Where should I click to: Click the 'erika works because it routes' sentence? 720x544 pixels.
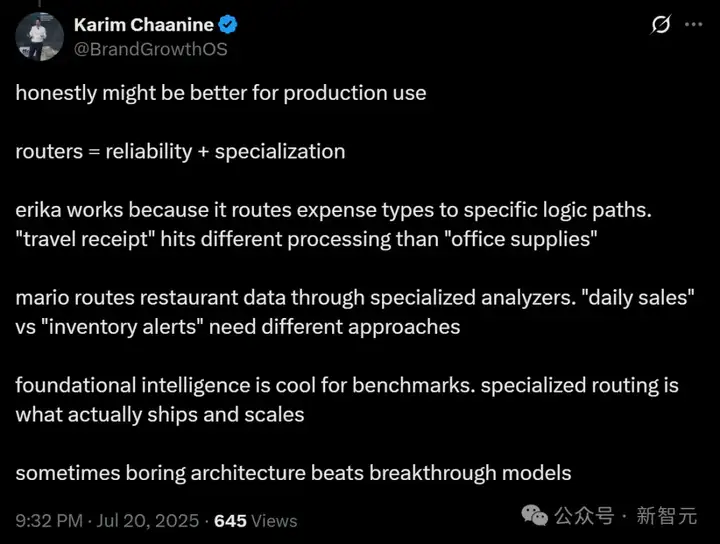pyautogui.click(x=333, y=210)
